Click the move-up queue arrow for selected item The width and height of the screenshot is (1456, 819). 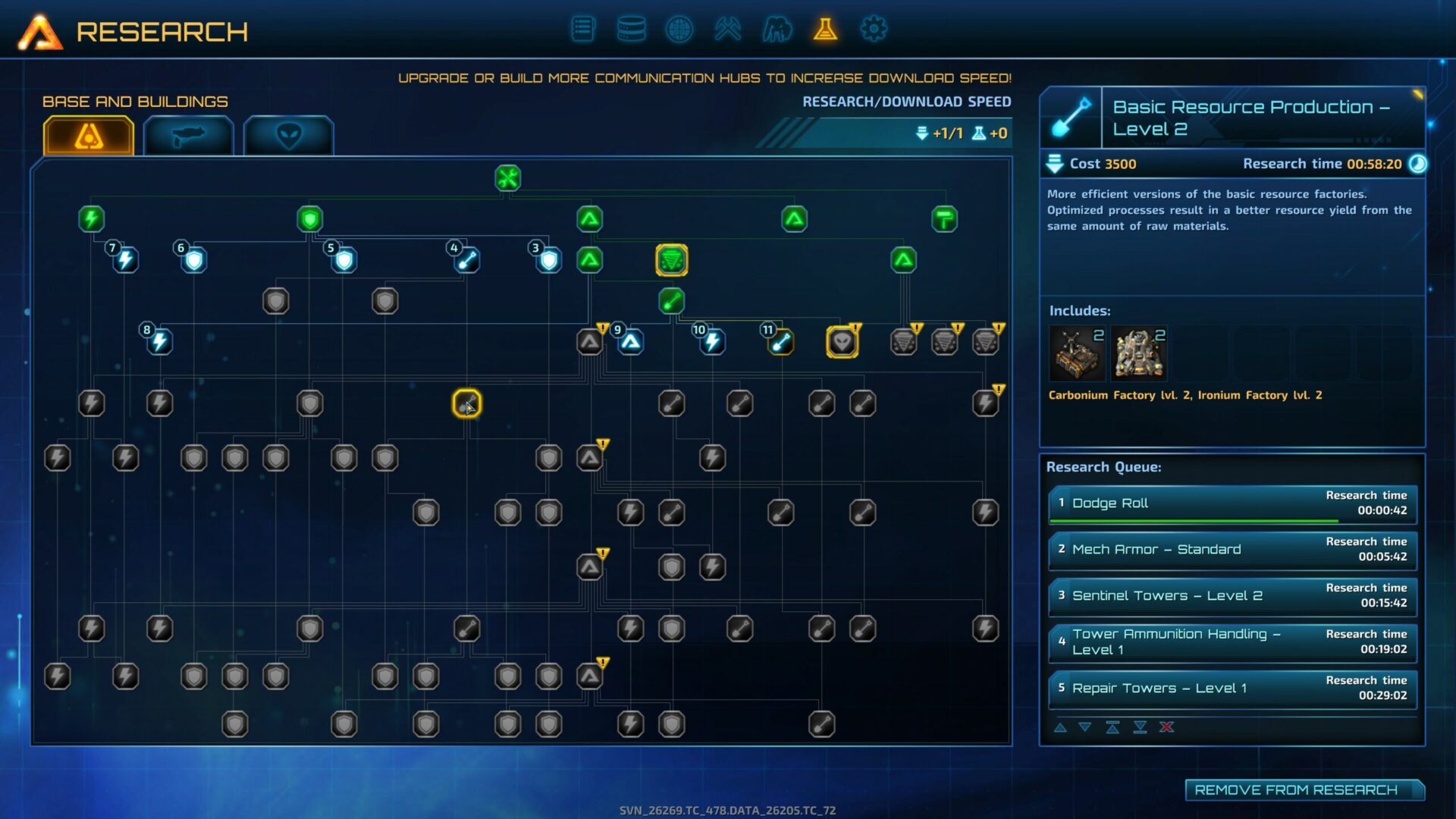1057,726
